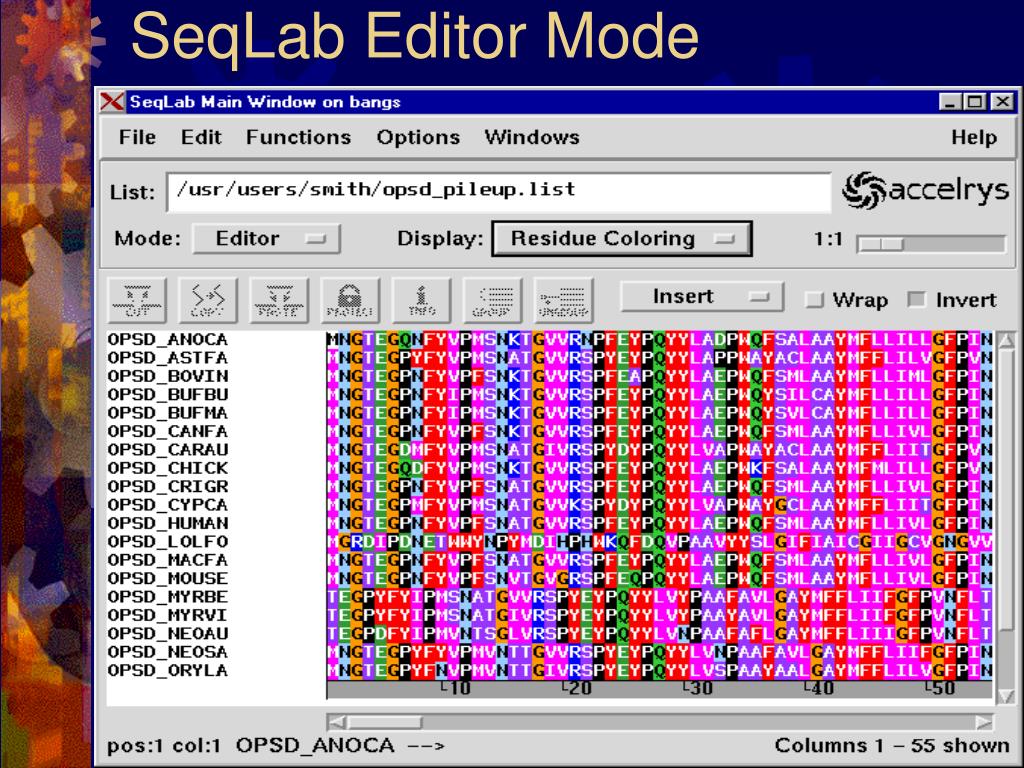Click the vertical scrollbar down arrow
Screen dimensions: 1024x768
click(1006, 696)
